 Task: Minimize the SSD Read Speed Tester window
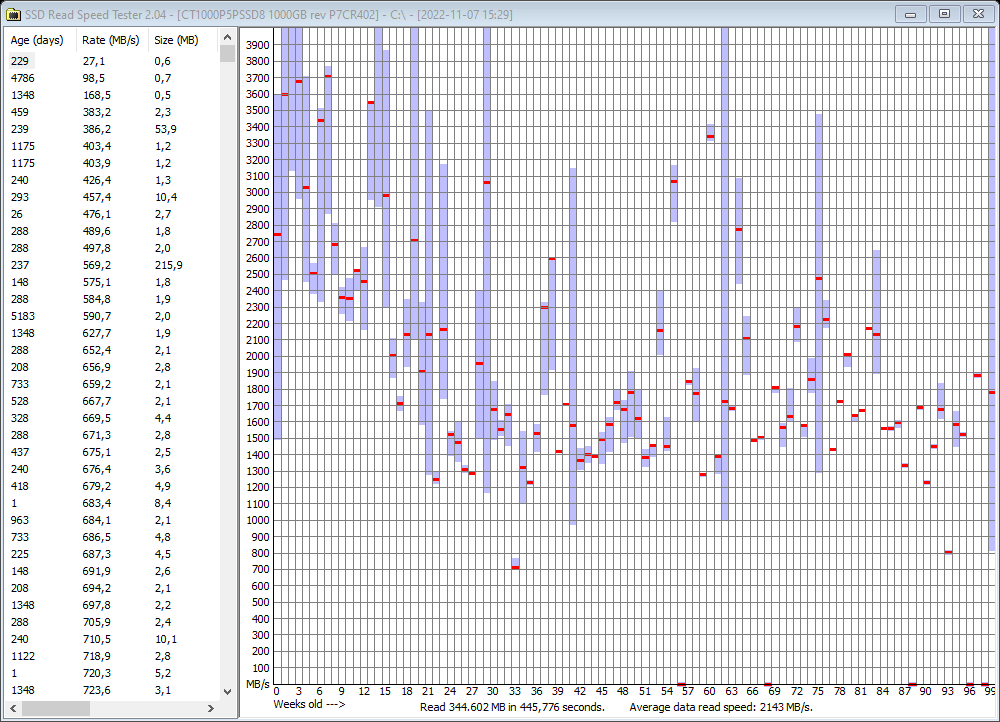pos(910,14)
